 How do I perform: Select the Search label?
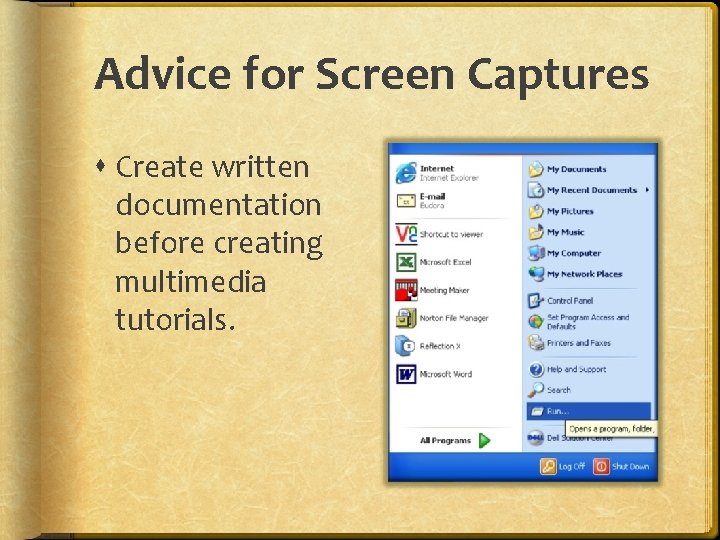[559, 390]
